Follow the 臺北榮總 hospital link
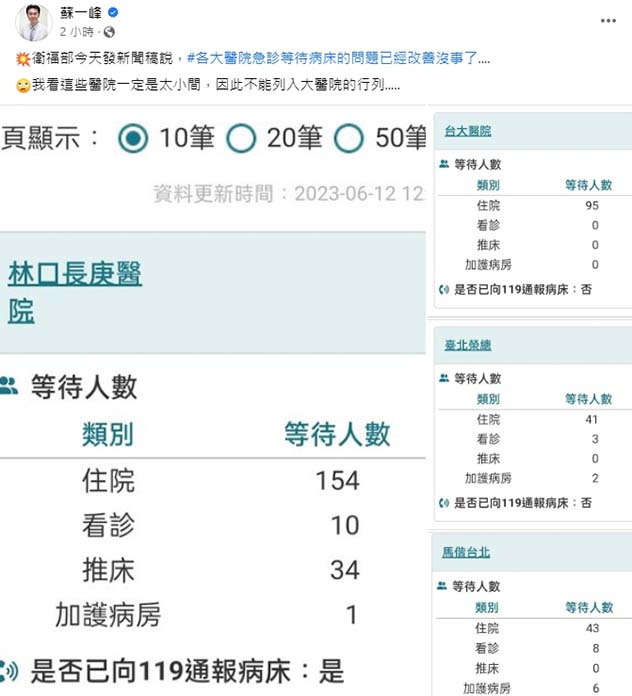632x696 pixels. pos(468,345)
